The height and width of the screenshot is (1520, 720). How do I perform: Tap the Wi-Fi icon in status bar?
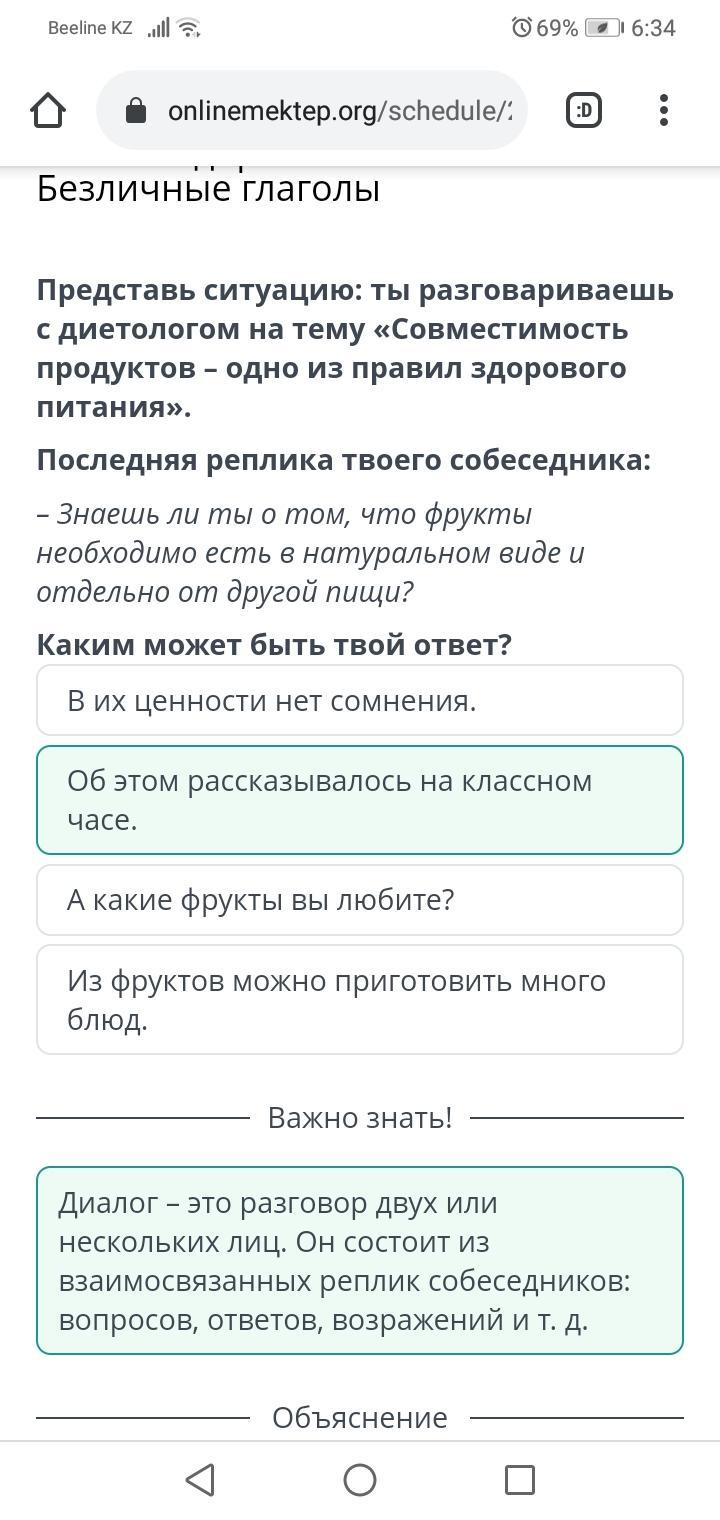pos(189,28)
